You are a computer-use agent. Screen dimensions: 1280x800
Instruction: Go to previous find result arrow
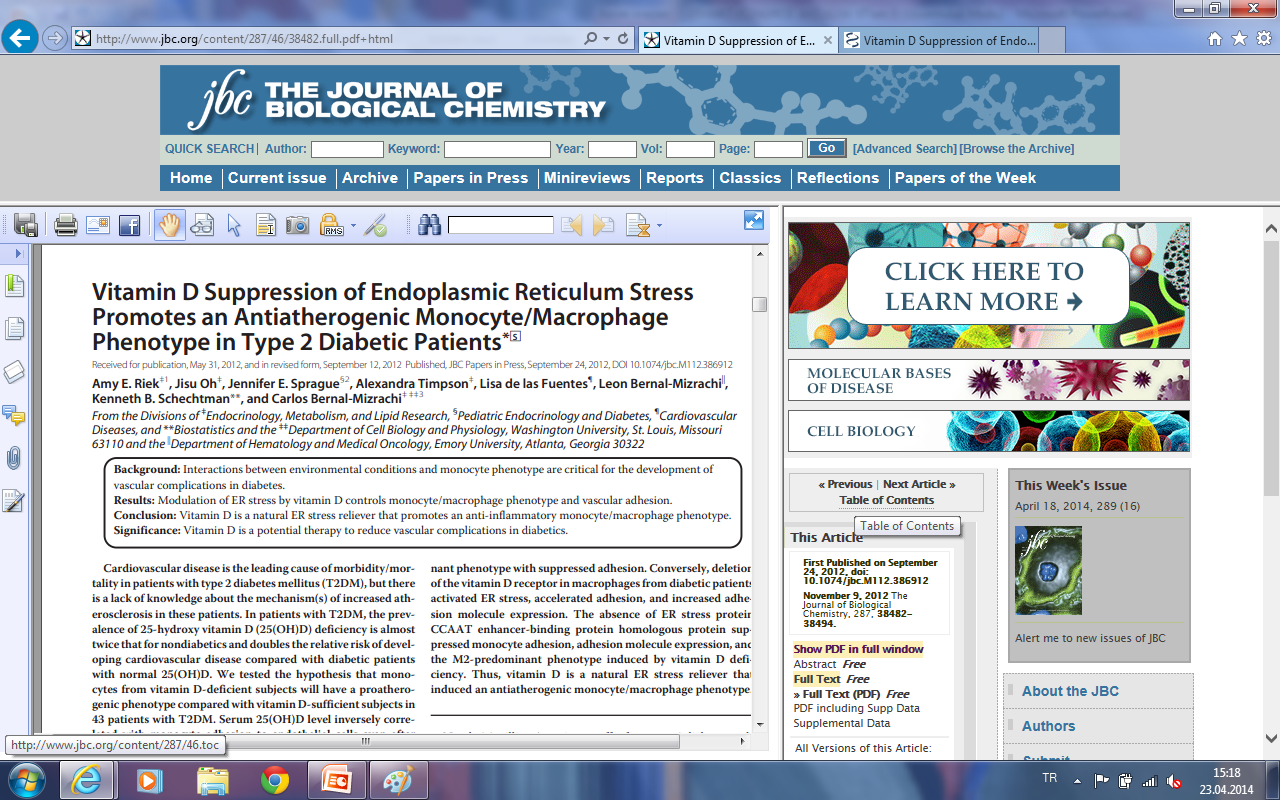coord(571,225)
